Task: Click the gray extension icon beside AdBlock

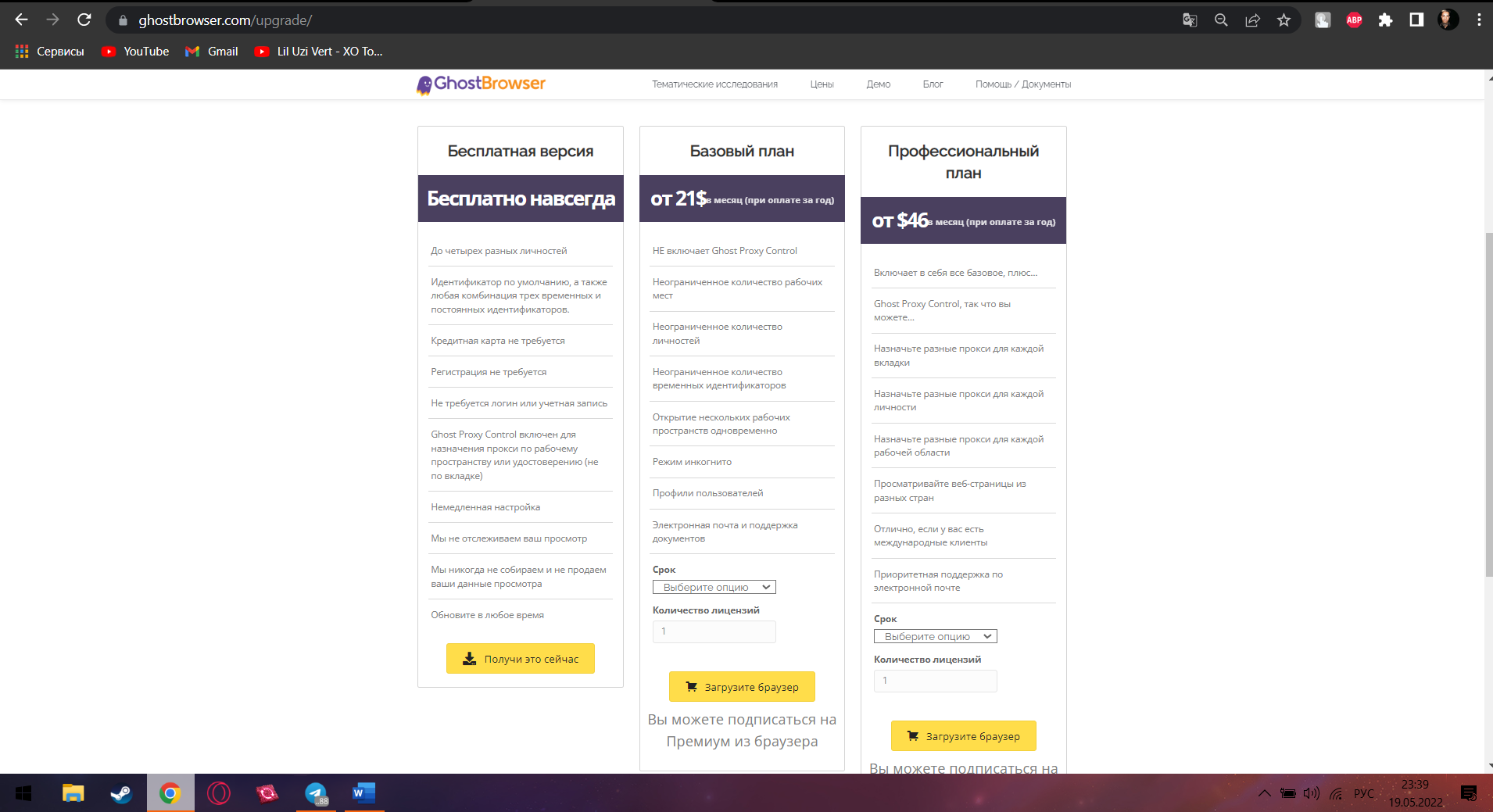Action: pyautogui.click(x=1323, y=20)
